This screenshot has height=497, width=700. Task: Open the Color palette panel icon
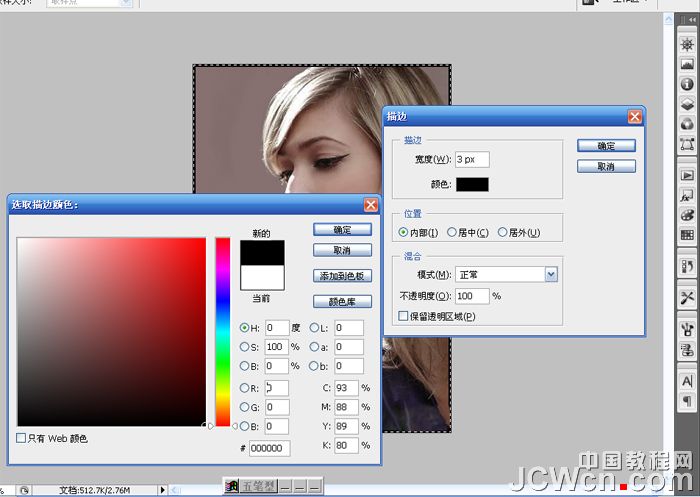pos(687,215)
